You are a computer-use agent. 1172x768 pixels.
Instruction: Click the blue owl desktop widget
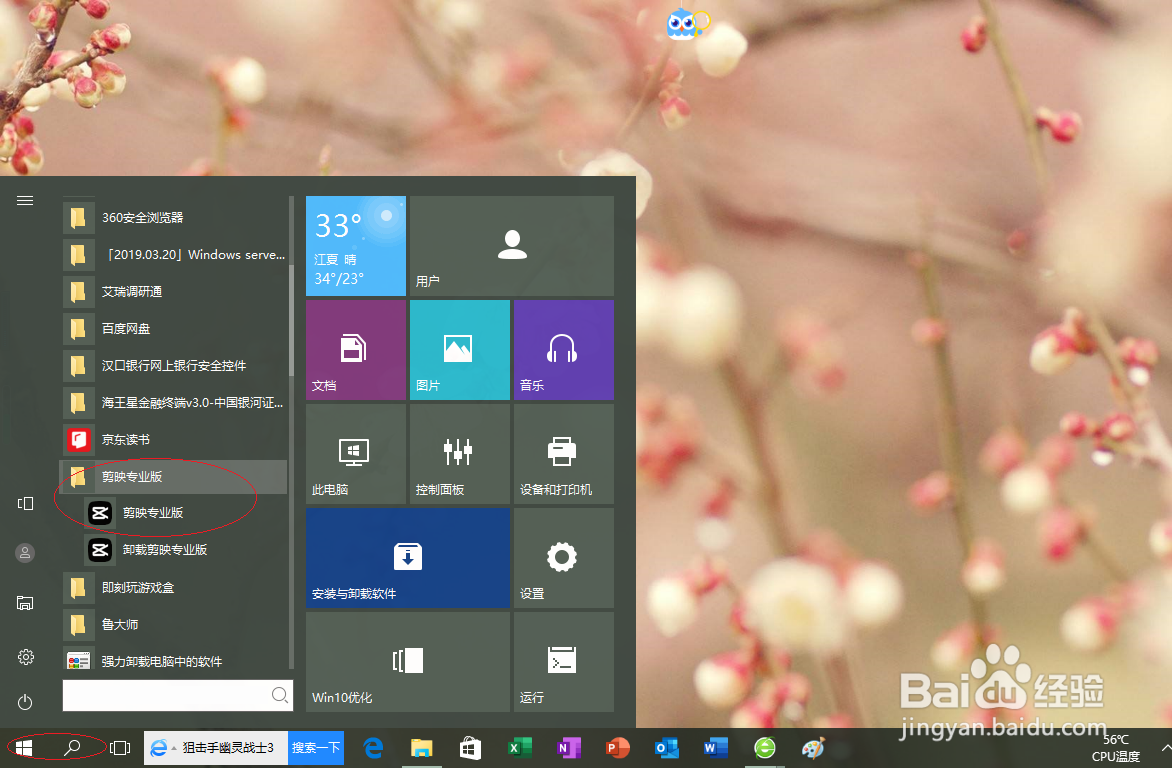click(688, 24)
